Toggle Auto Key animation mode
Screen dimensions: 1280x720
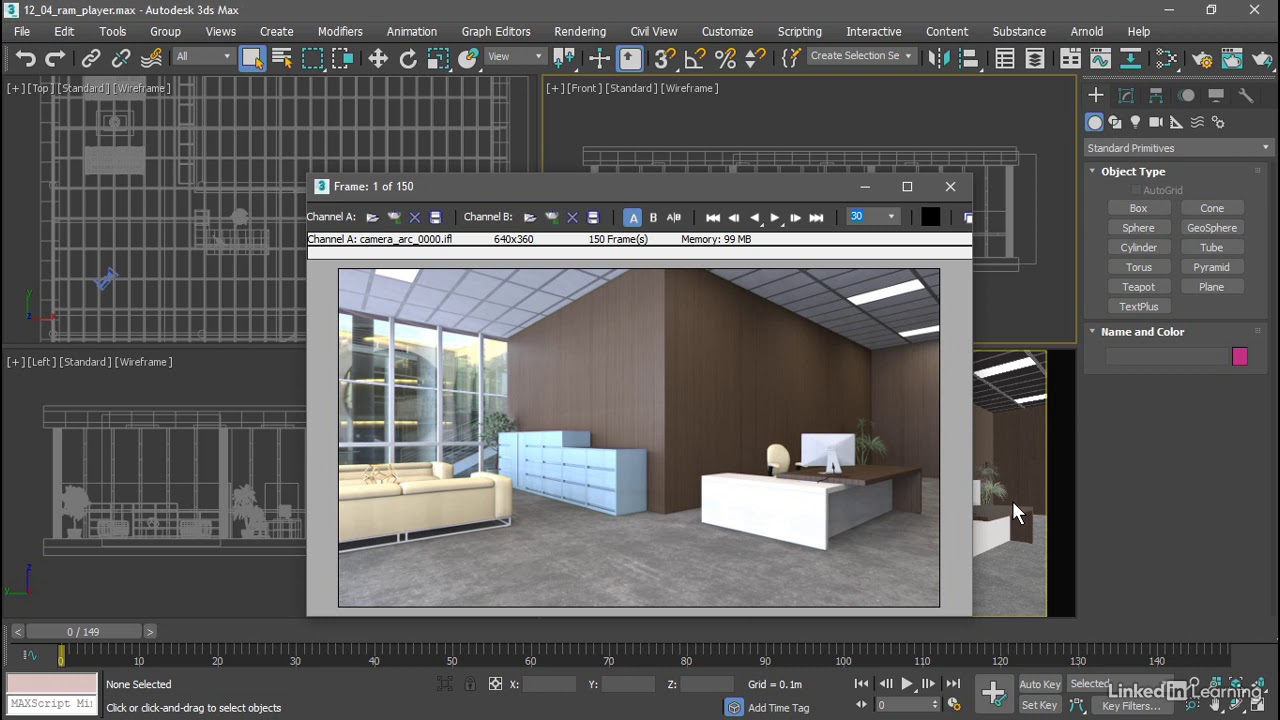click(x=1039, y=684)
